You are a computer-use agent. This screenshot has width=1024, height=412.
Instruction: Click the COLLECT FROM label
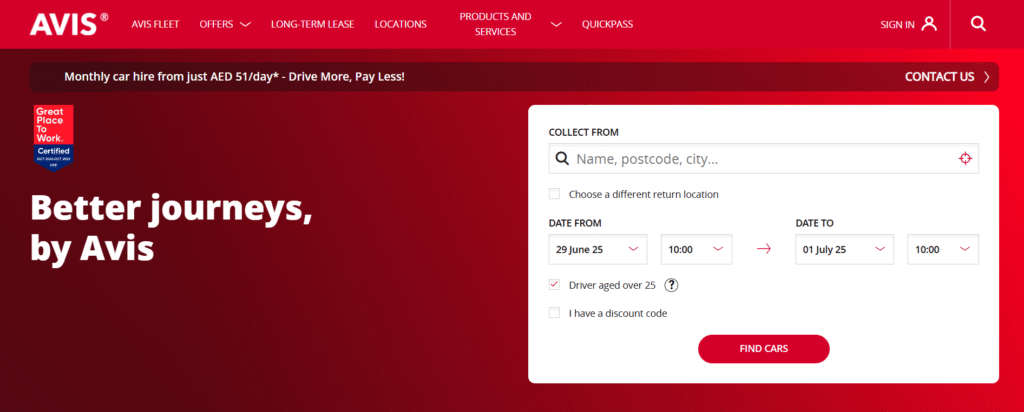click(x=583, y=133)
